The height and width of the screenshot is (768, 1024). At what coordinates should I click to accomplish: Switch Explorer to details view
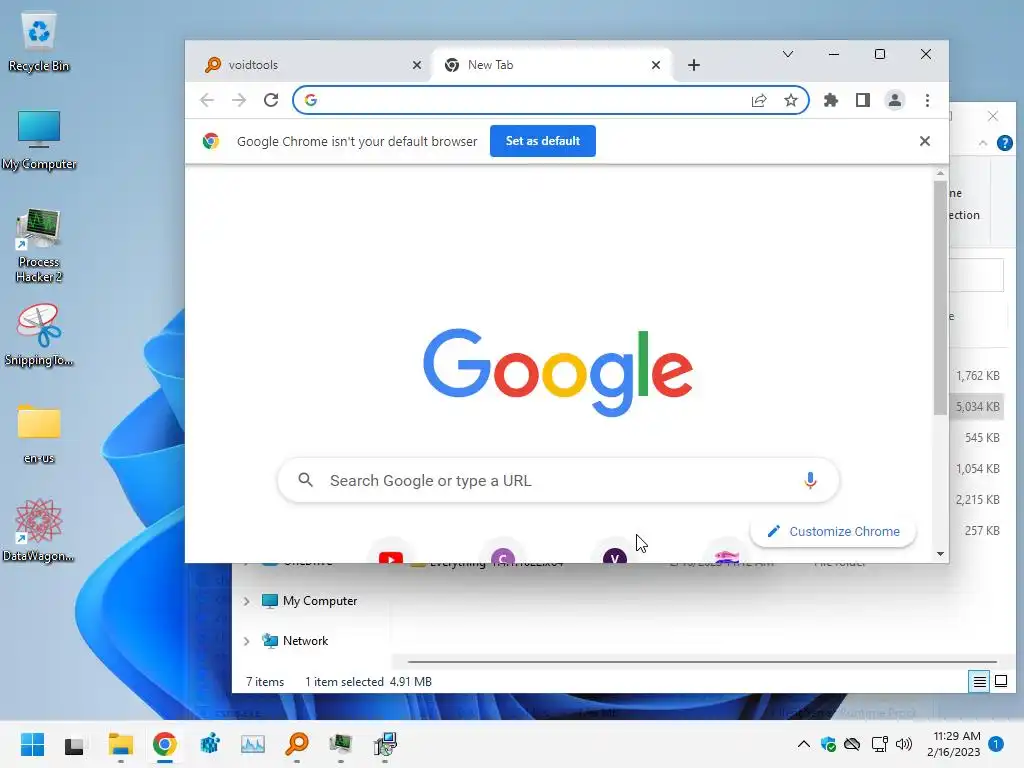pyautogui.click(x=980, y=682)
